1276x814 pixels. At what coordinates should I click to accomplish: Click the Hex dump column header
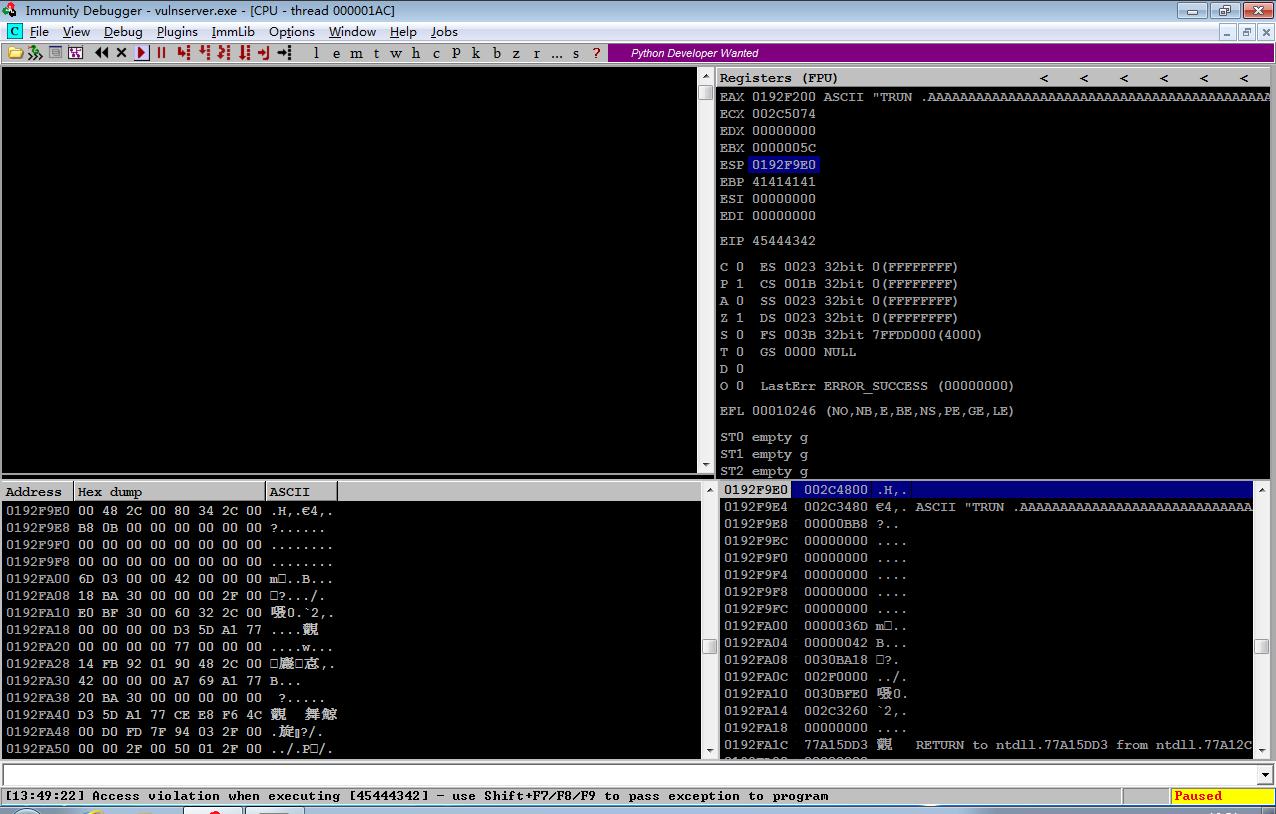click(169, 492)
